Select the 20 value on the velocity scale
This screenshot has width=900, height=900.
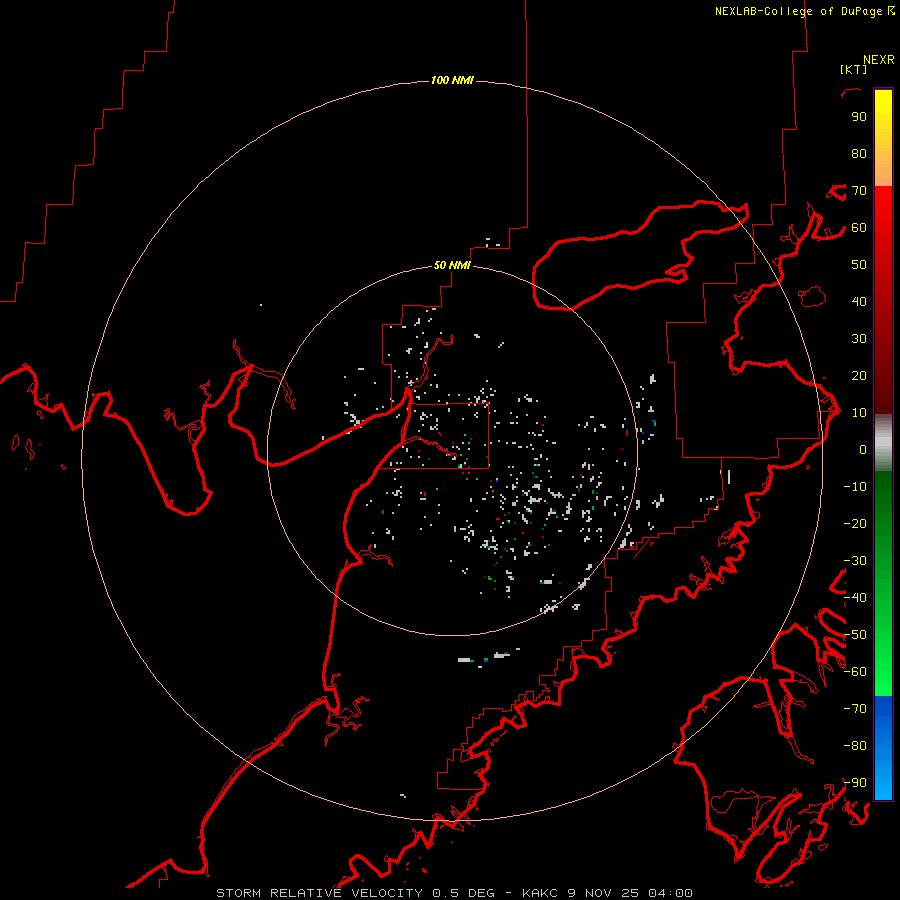point(859,375)
